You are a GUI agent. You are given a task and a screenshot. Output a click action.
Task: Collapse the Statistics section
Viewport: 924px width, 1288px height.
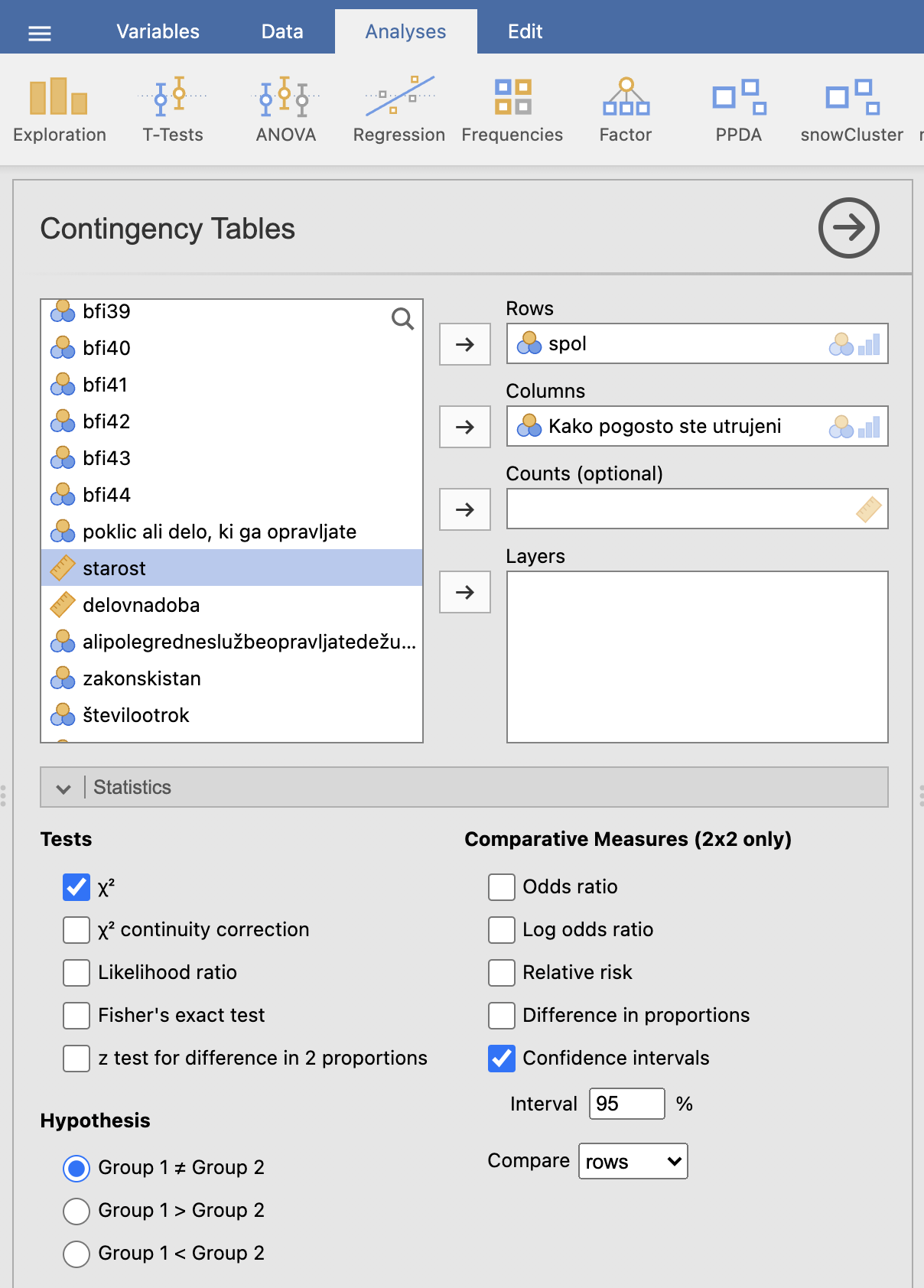(464, 787)
